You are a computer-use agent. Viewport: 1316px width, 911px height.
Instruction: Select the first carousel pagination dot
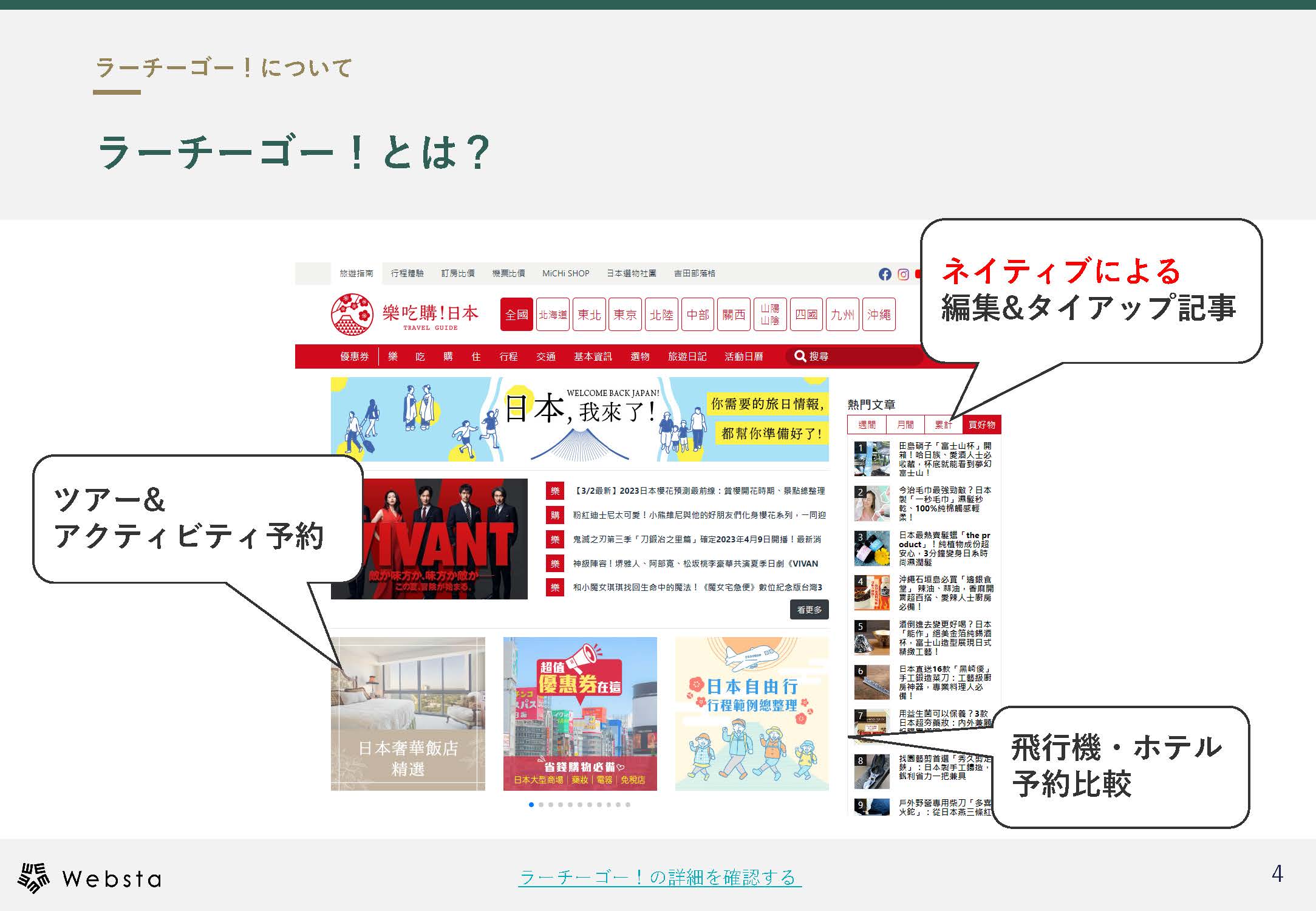point(531,805)
